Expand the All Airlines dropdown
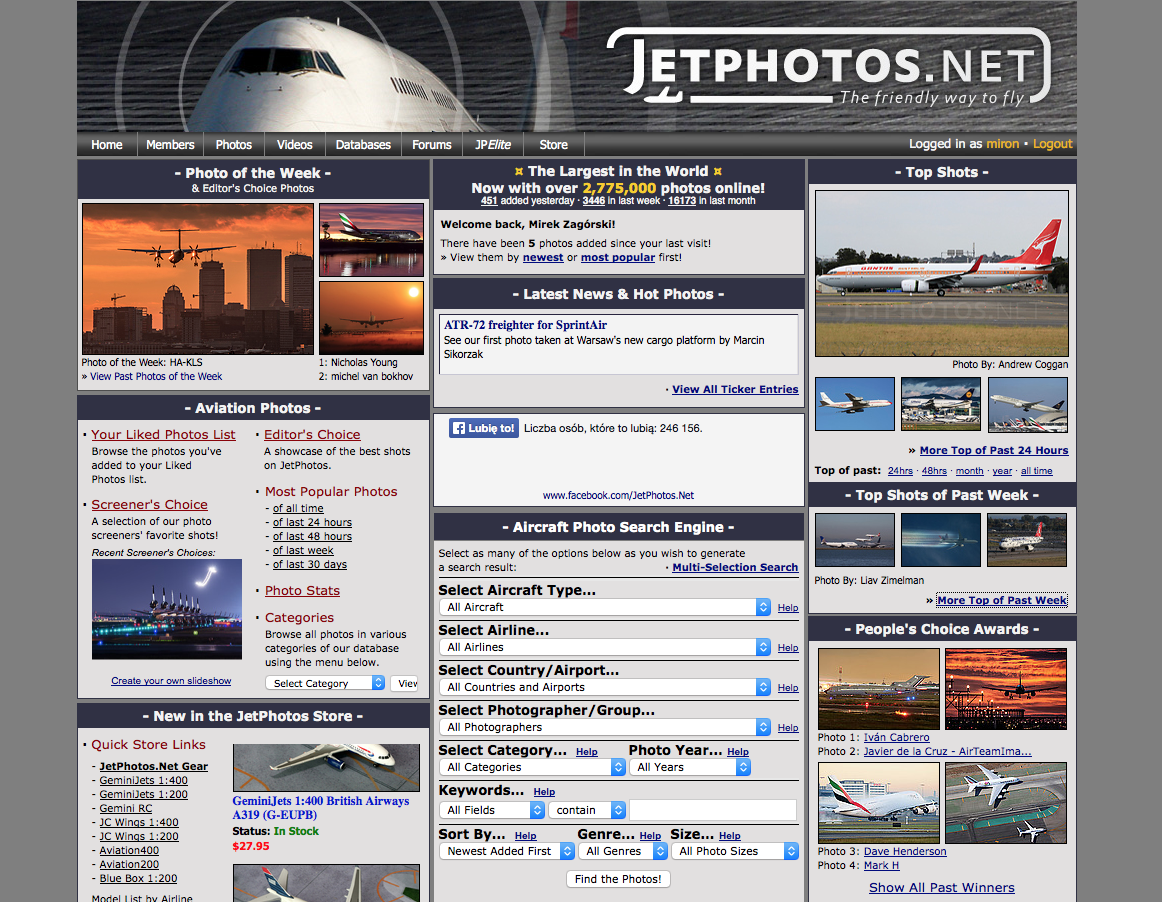Viewport: 1162px width, 902px height. pyautogui.click(x=605, y=647)
